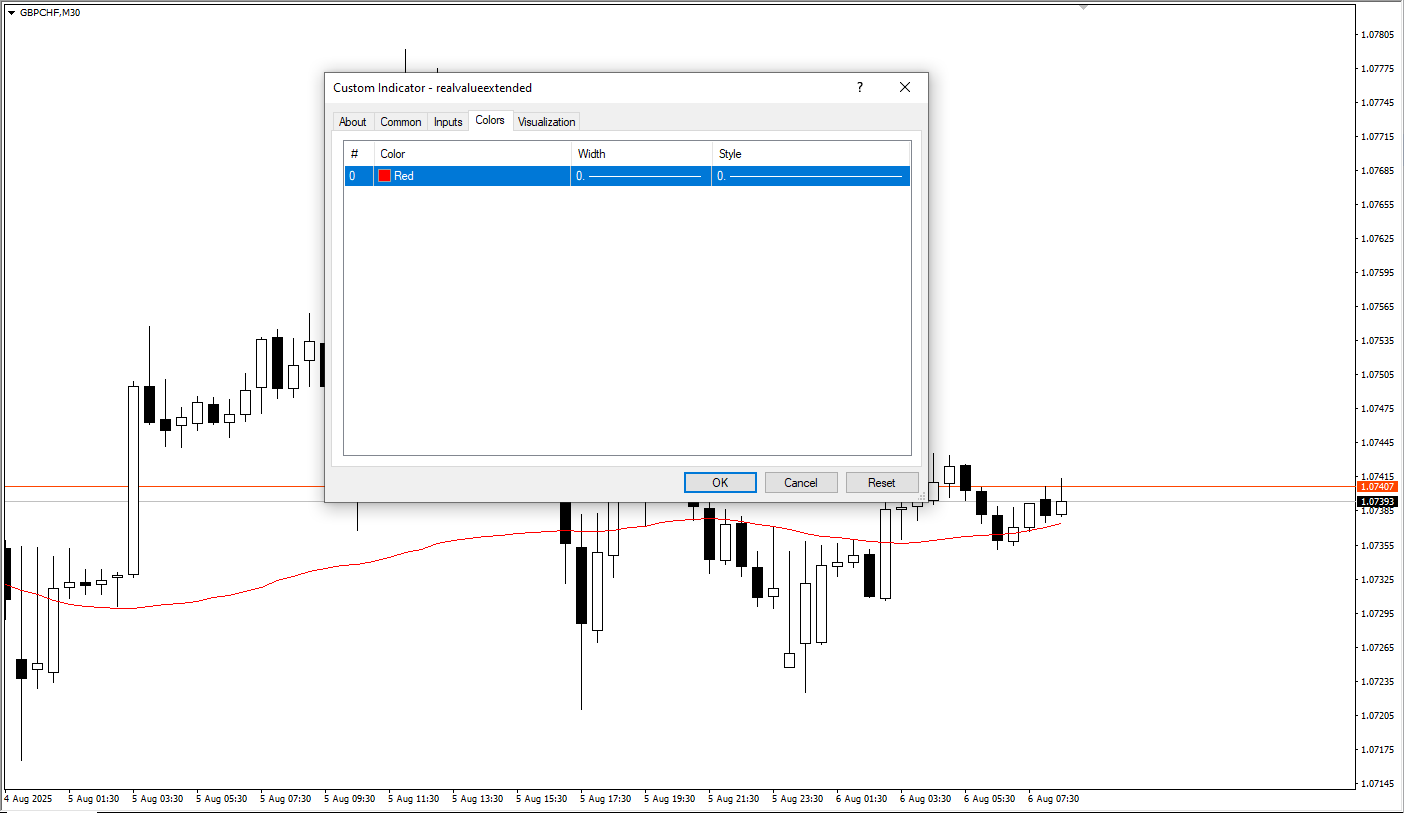
Task: Click the Red color swatch square
Action: tap(384, 176)
